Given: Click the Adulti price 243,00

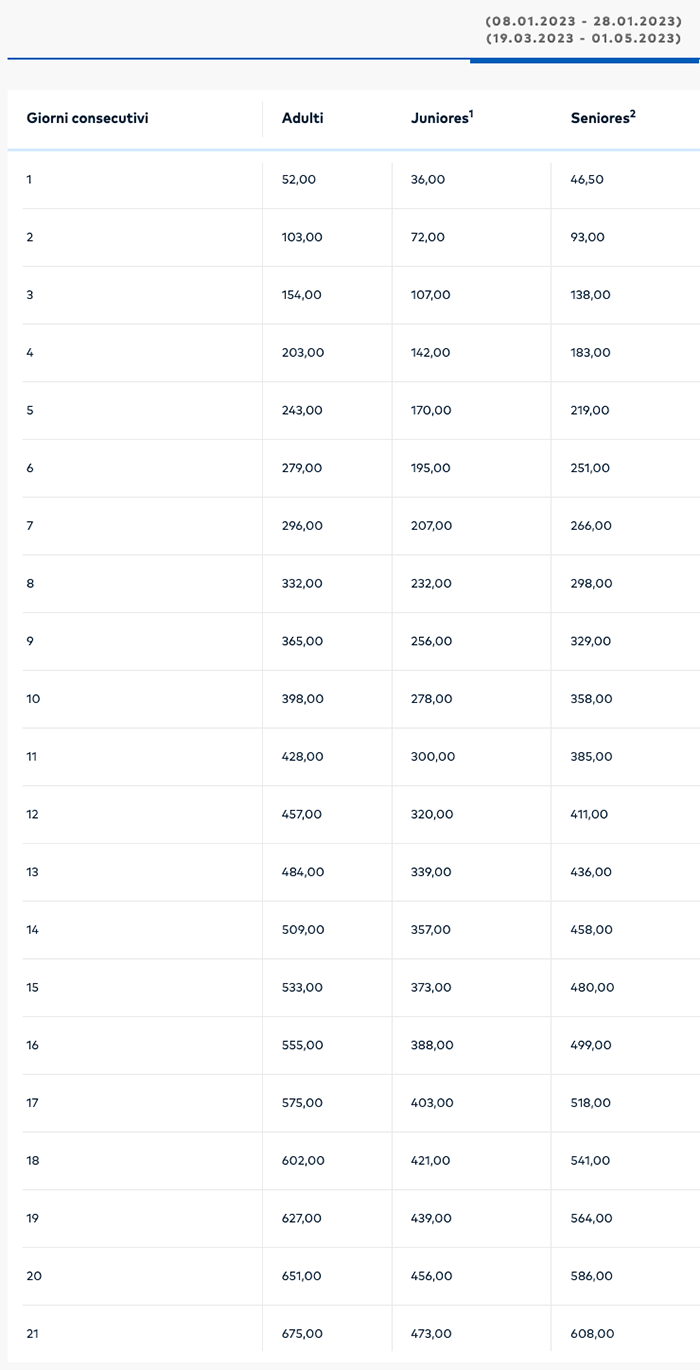Looking at the screenshot, I should click(x=302, y=411).
